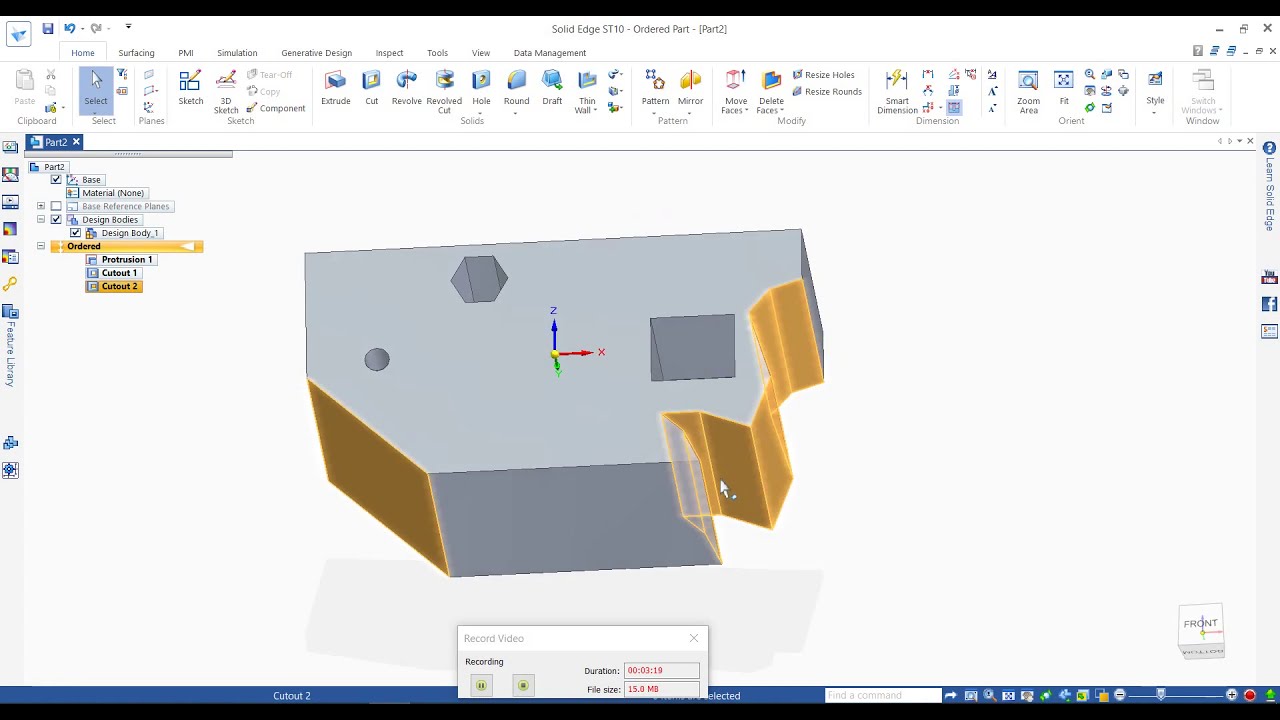Click the FRONT view cube

[x=1201, y=624]
